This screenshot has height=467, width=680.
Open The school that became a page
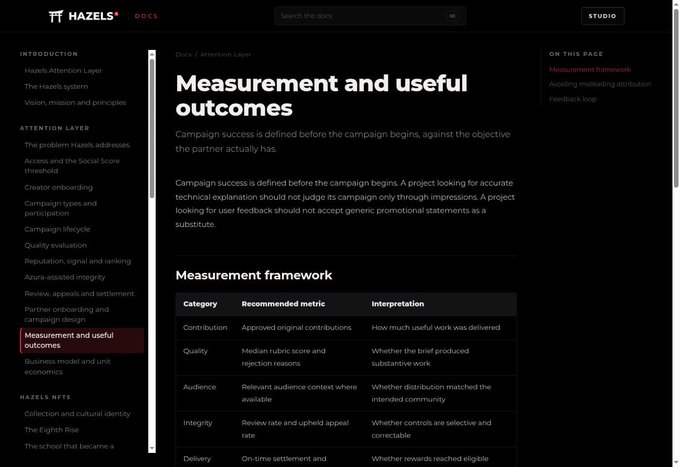point(69,446)
